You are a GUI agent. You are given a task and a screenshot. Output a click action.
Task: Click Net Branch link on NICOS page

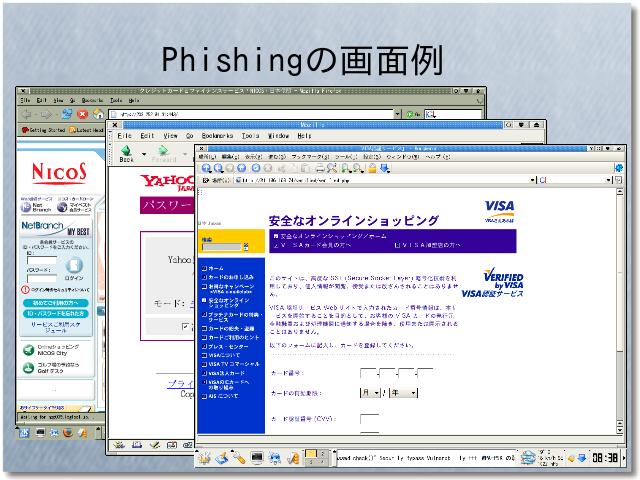coord(37,207)
